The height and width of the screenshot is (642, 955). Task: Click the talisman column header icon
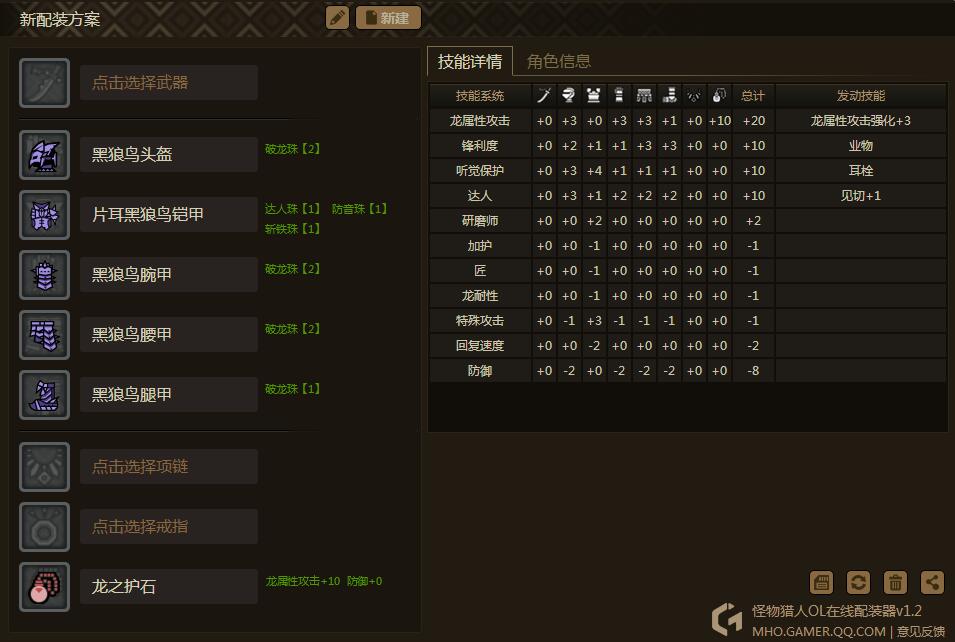pyautogui.click(x=719, y=96)
